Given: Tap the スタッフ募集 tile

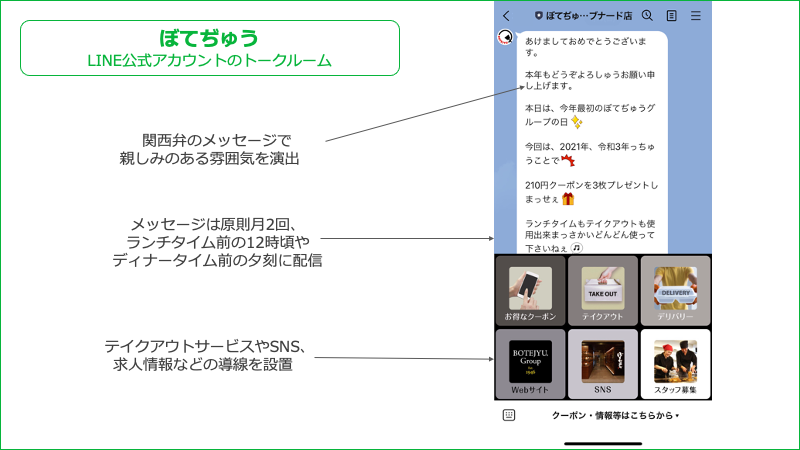Looking at the screenshot, I should point(675,364).
